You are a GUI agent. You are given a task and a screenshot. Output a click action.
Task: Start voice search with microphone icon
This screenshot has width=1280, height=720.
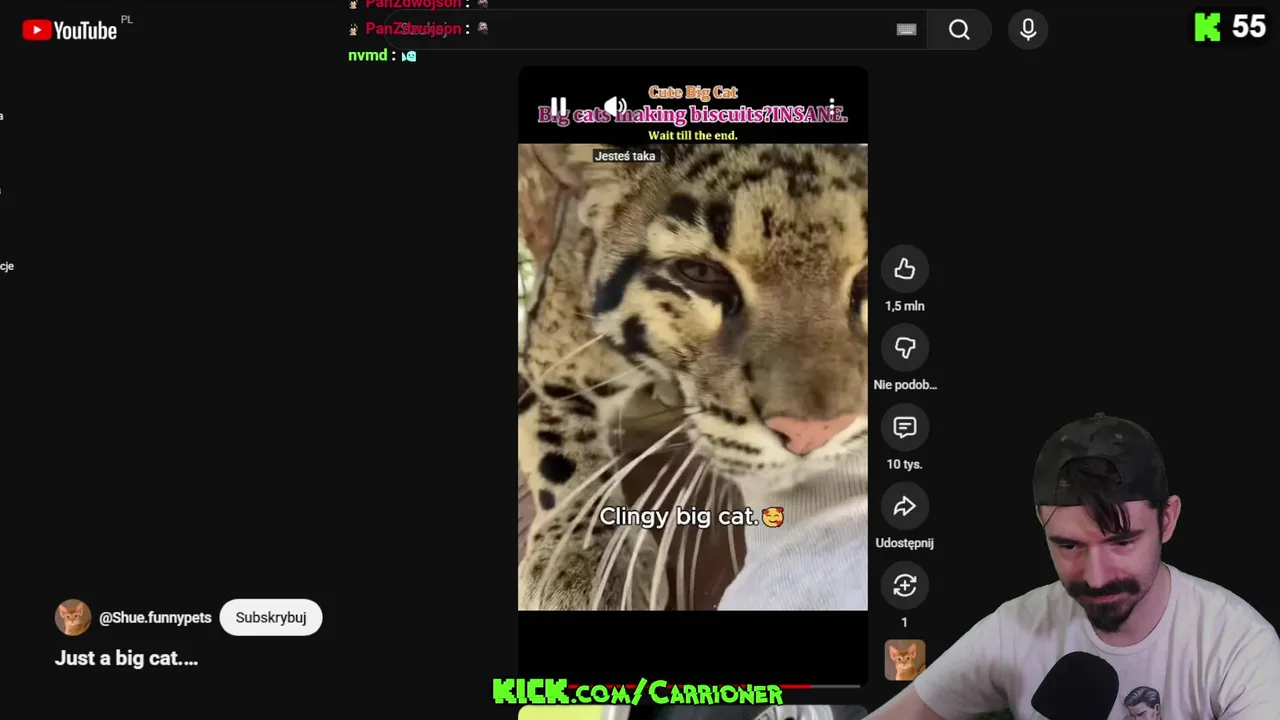pos(1027,30)
